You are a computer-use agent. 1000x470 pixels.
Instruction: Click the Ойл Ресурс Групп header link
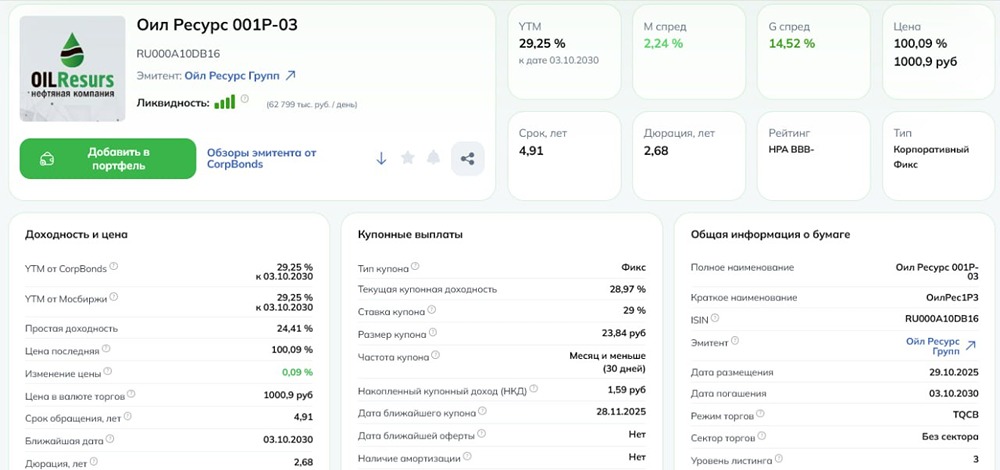click(x=232, y=76)
